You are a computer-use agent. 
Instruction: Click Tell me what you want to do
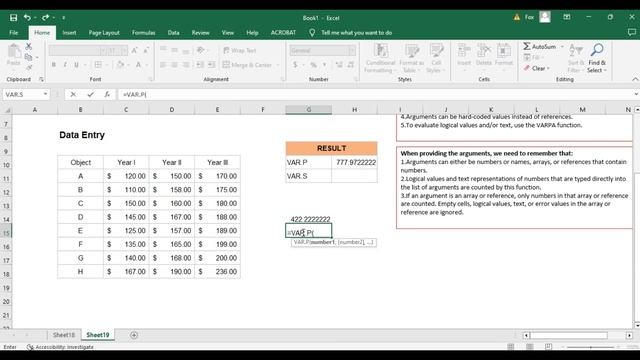[356, 33]
